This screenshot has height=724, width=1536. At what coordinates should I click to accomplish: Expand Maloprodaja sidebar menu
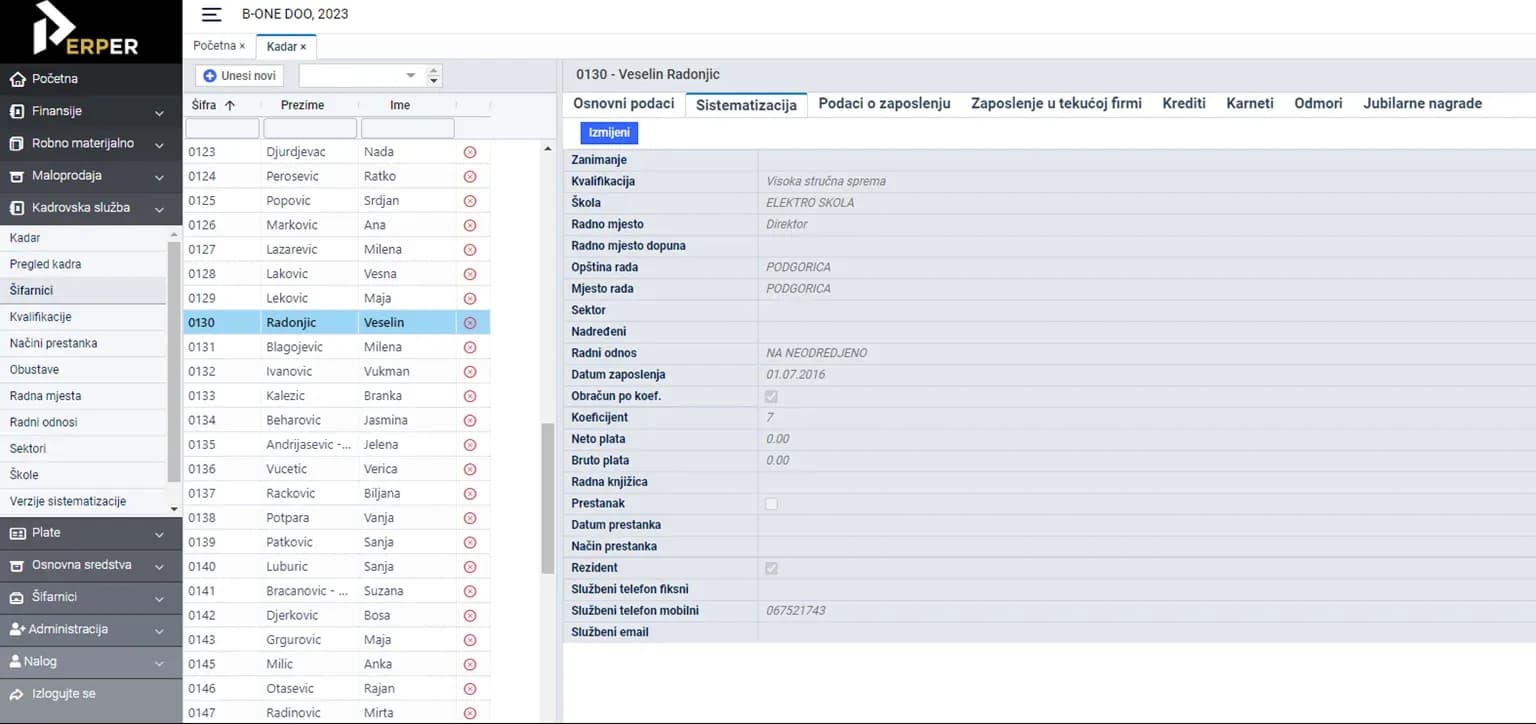coord(91,176)
